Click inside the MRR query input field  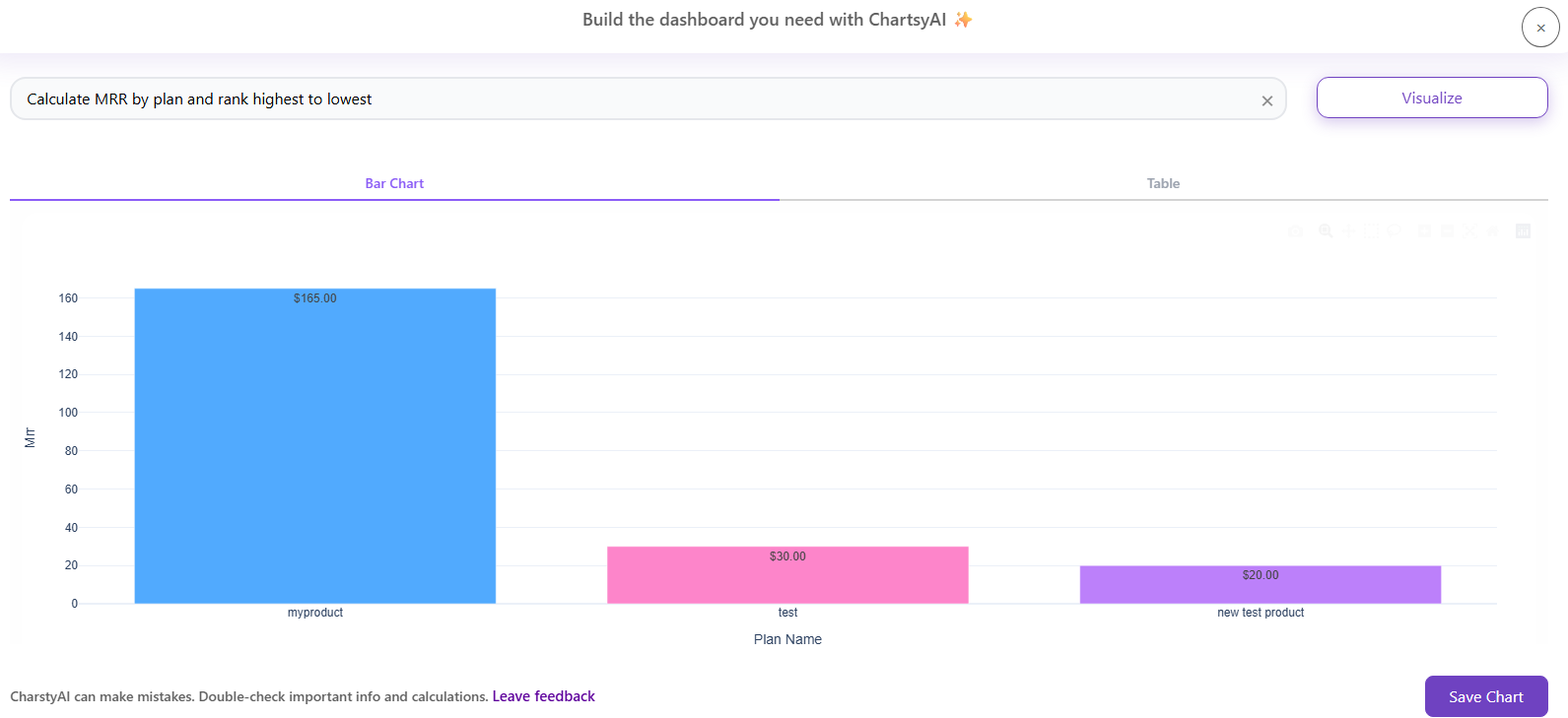tap(641, 98)
